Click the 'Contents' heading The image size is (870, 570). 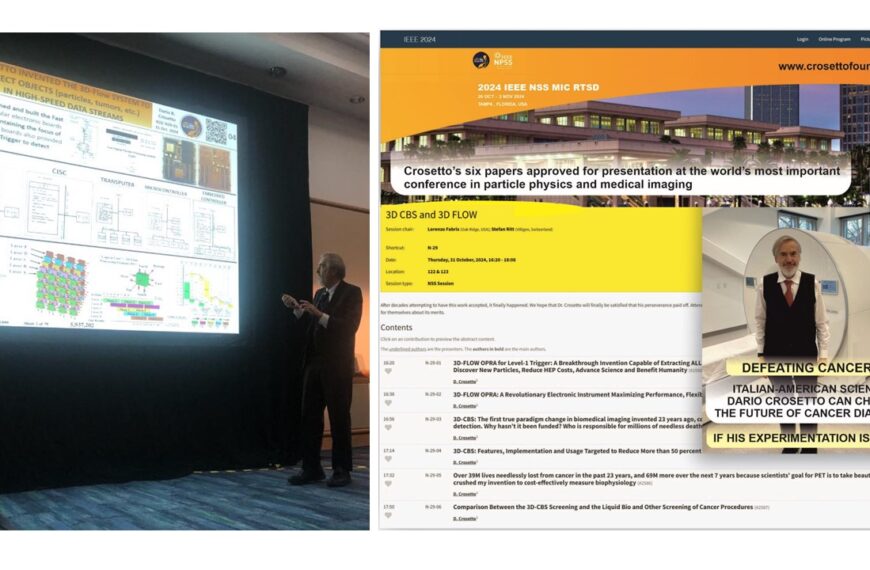[396, 327]
